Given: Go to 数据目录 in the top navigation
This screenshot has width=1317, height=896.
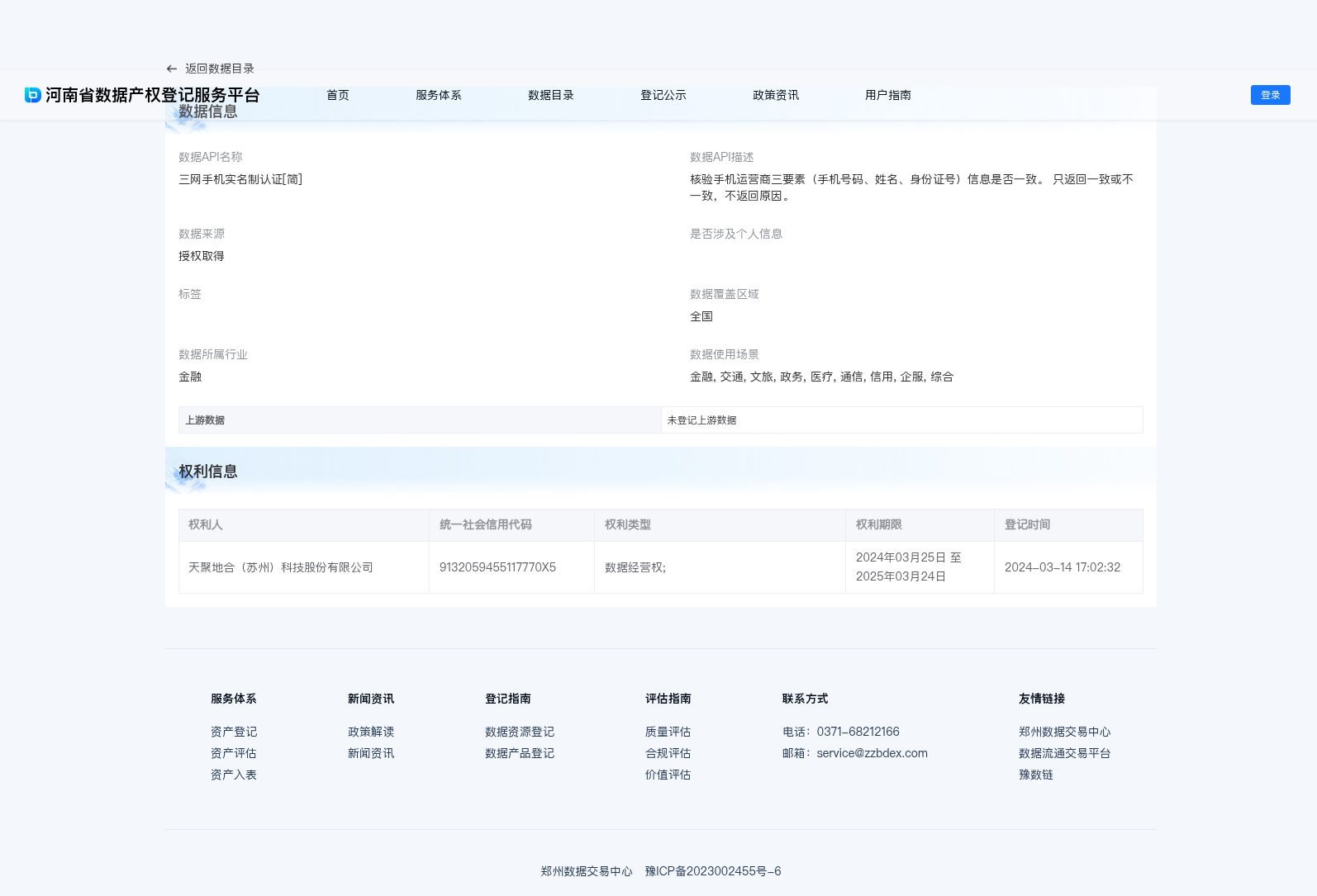Looking at the screenshot, I should 551,95.
